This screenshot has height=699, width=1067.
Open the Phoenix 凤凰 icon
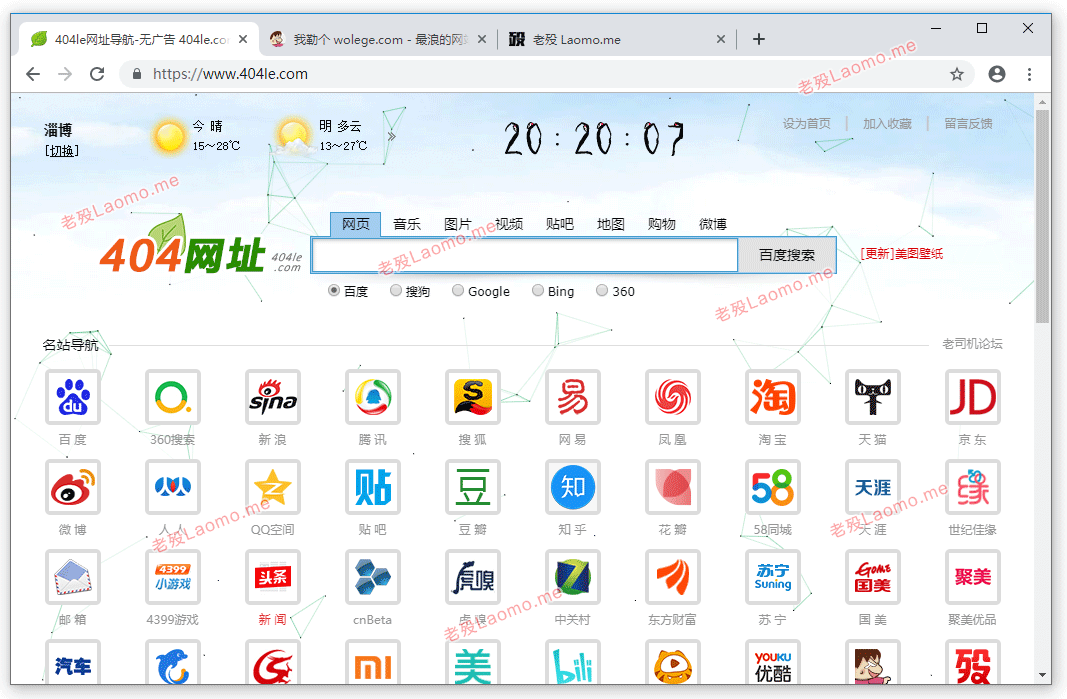673,397
